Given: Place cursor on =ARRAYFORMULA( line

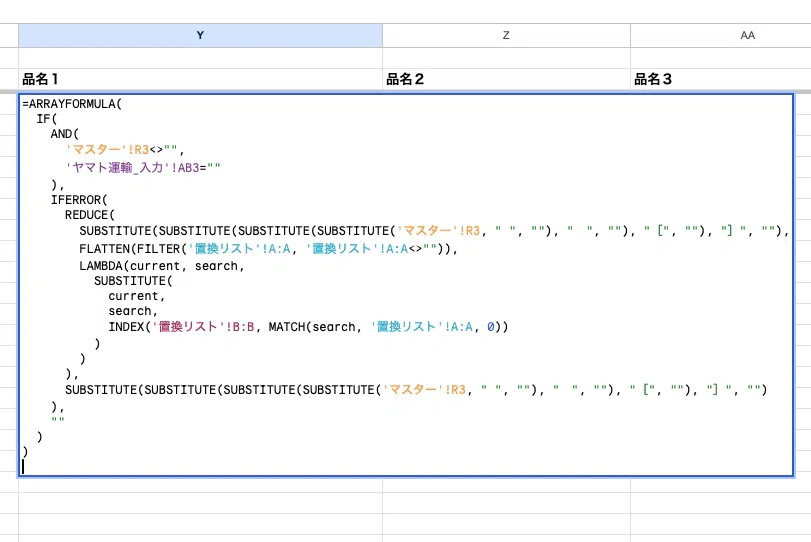Looking at the screenshot, I should 72,104.
